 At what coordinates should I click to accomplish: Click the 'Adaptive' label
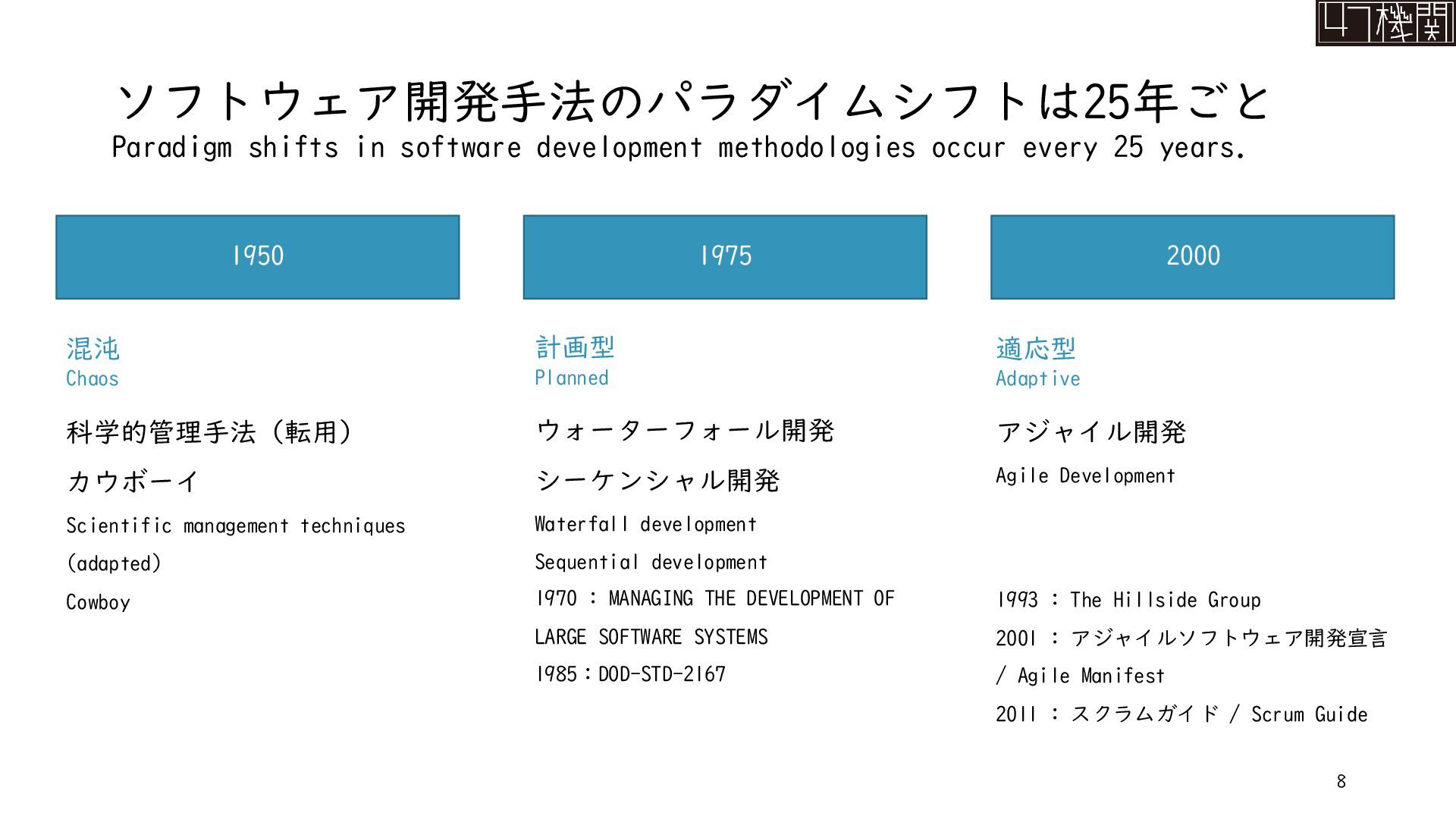click(1038, 378)
